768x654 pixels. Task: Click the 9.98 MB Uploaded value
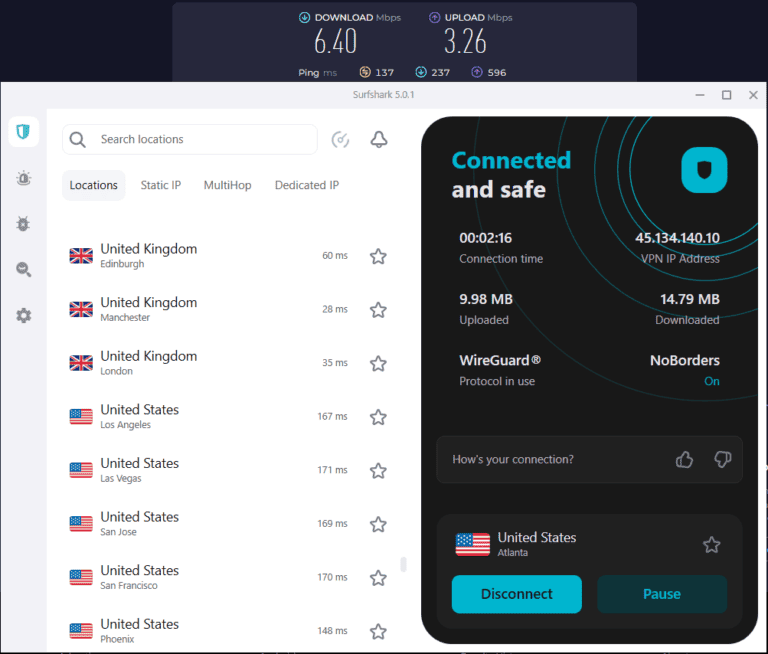486,299
